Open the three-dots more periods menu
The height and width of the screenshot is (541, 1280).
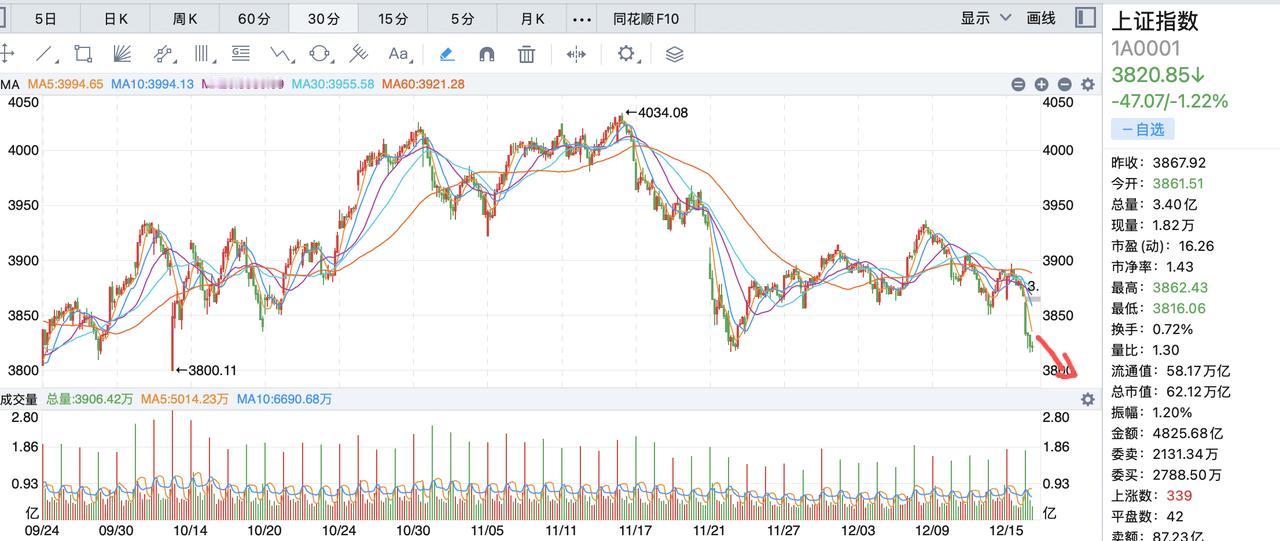[581, 19]
